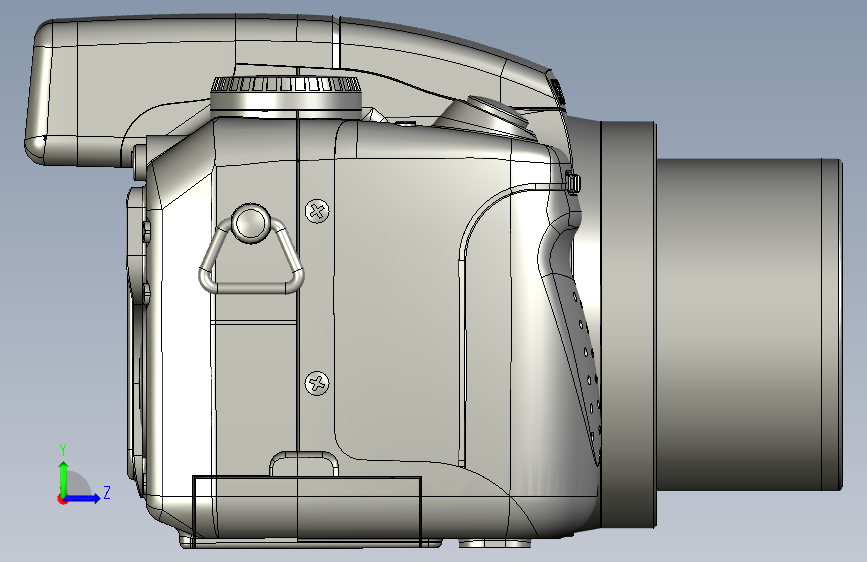Image resolution: width=867 pixels, height=562 pixels.
Task: Click the Y axis label
Action: 64,450
